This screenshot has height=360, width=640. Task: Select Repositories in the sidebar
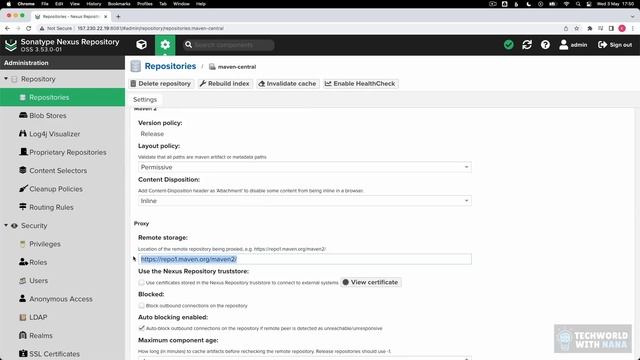62,97
